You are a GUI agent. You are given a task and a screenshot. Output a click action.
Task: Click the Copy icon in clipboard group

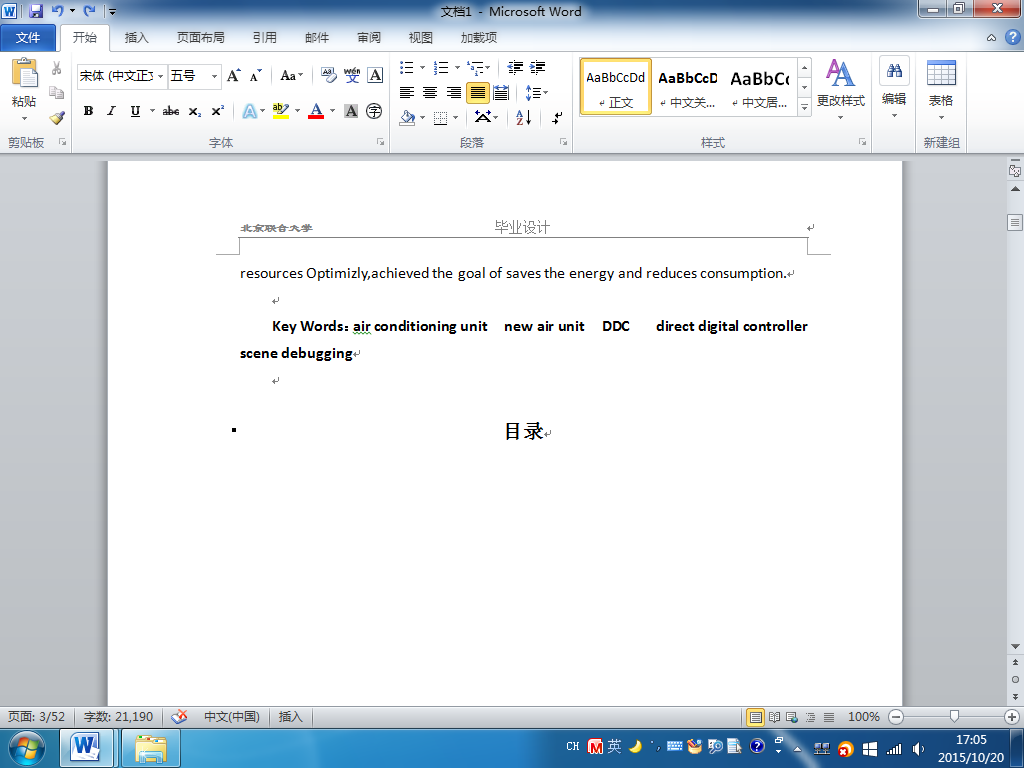57,93
